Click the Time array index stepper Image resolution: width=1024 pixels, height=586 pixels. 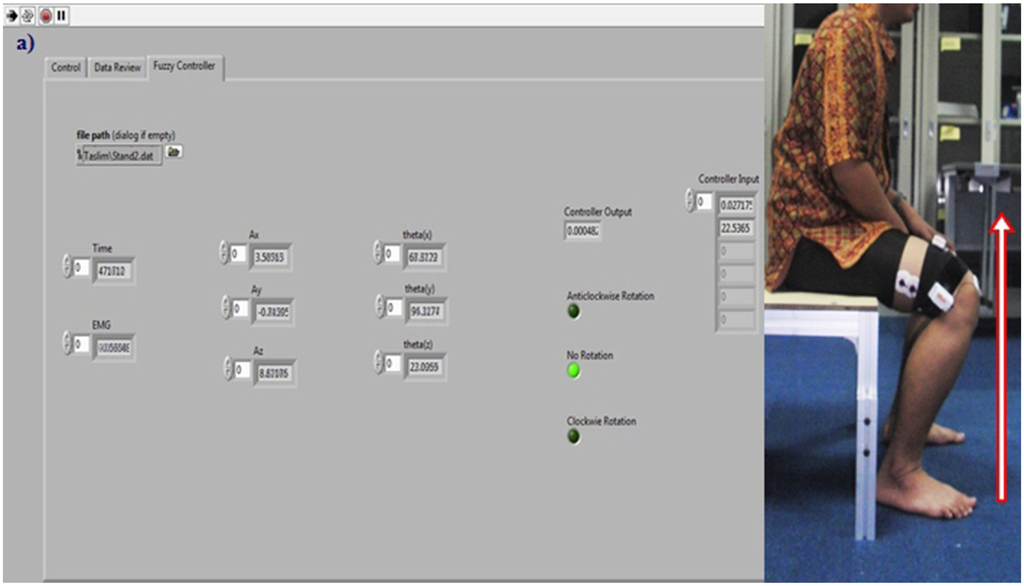(x=67, y=266)
